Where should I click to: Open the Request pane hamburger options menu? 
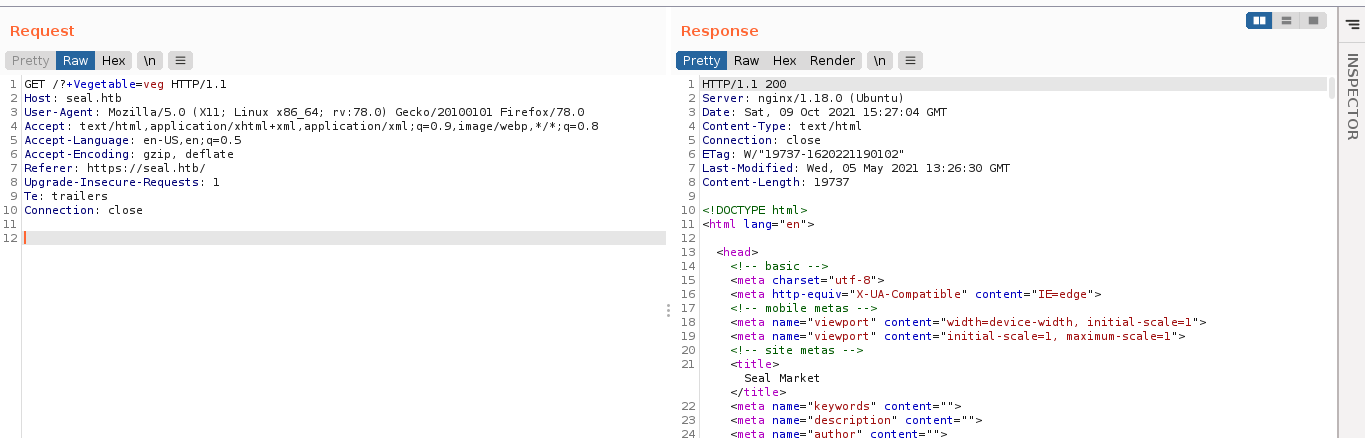(x=180, y=61)
